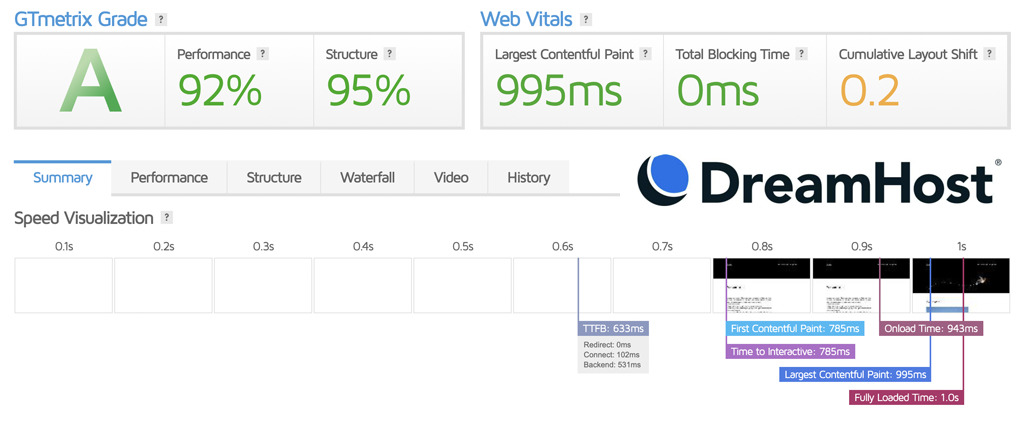Click help icon beside Largest Contentful Paint
The width and height of the screenshot is (1024, 421).
point(646,54)
